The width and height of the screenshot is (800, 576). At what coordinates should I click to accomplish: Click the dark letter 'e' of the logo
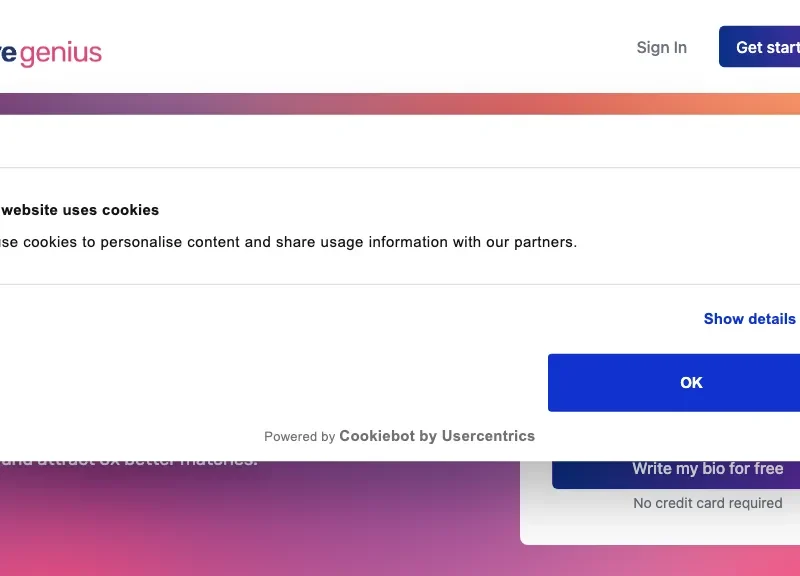[9, 54]
